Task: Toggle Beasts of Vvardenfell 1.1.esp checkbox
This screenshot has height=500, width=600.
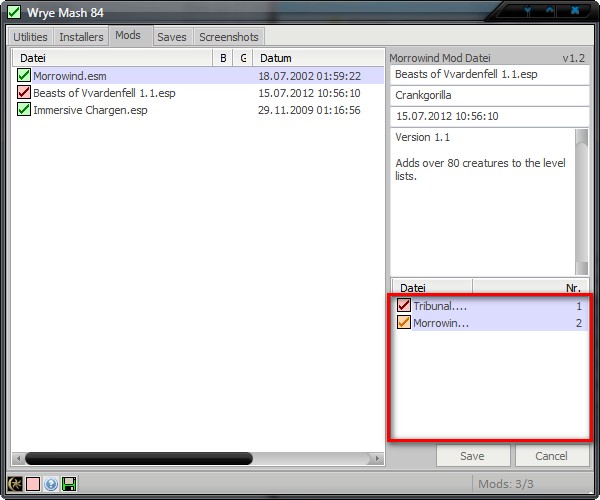Action: [x=24, y=92]
